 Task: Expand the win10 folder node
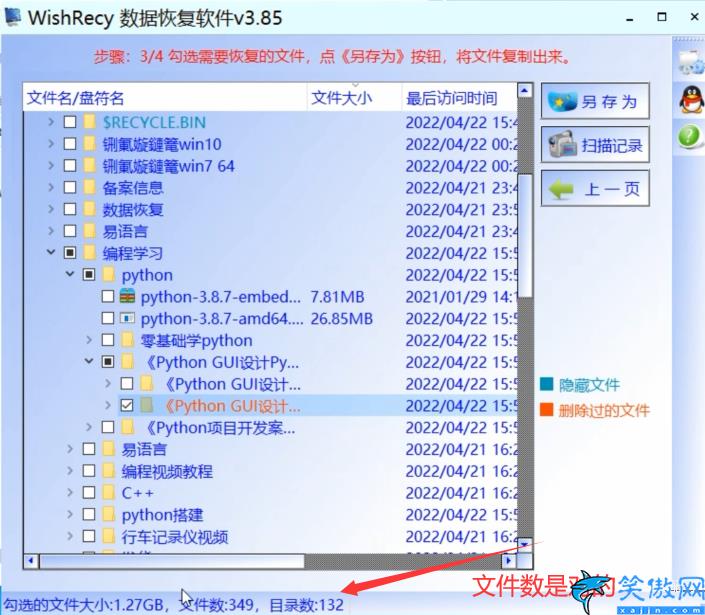51,143
